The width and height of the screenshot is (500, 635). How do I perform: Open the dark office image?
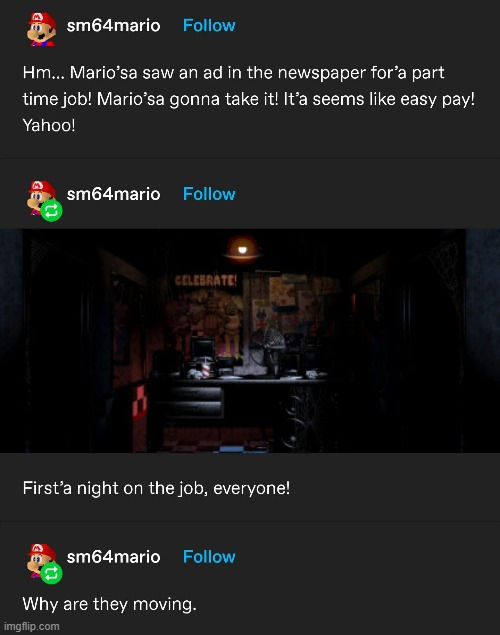point(250,341)
